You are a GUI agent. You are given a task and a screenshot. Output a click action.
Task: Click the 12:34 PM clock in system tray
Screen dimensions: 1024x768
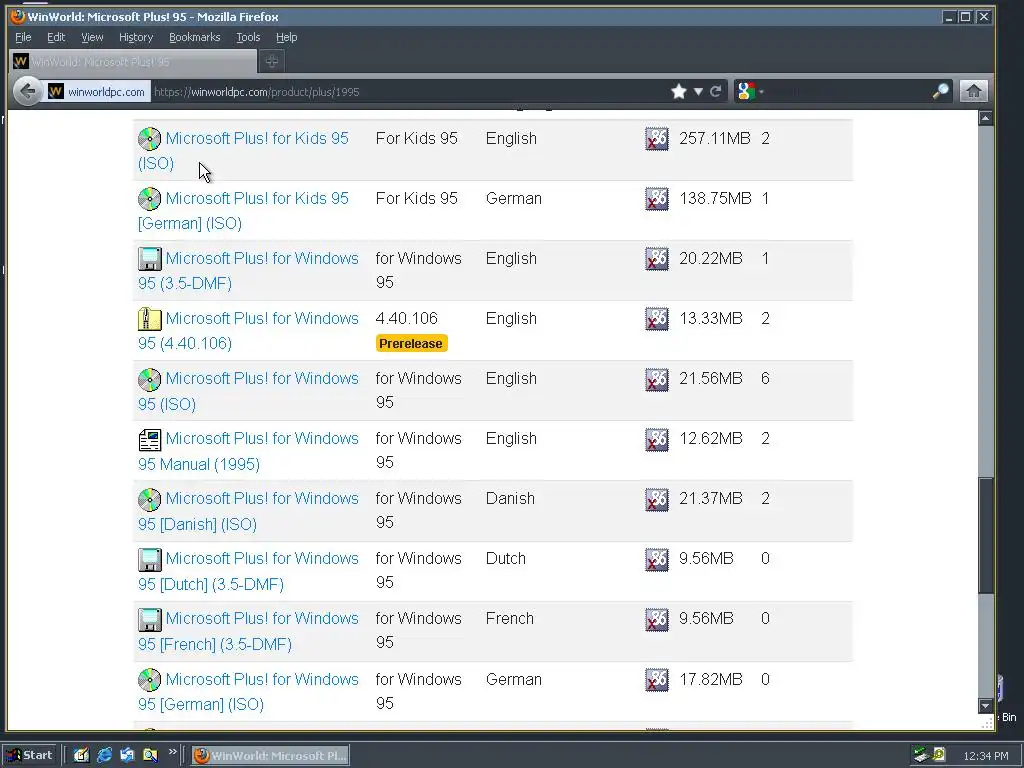point(985,756)
